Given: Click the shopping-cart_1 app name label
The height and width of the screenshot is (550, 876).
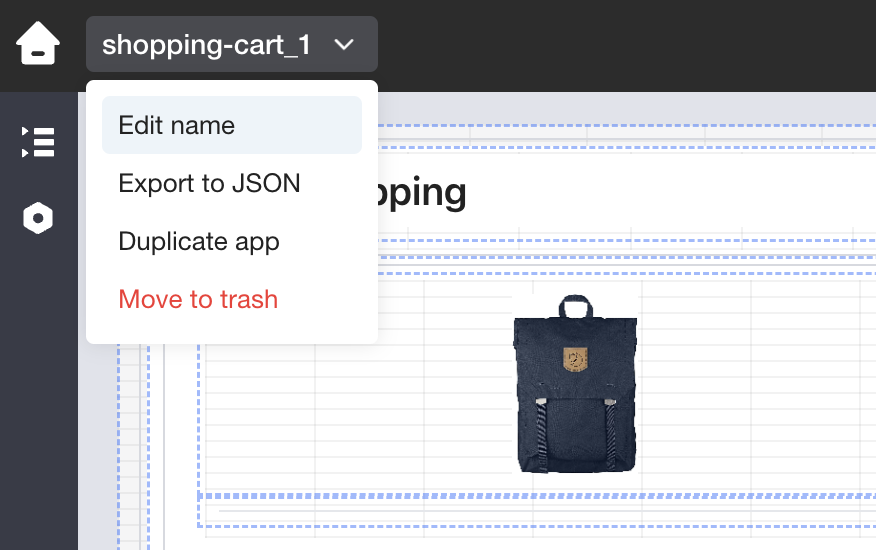Looking at the screenshot, I should click(x=206, y=45).
